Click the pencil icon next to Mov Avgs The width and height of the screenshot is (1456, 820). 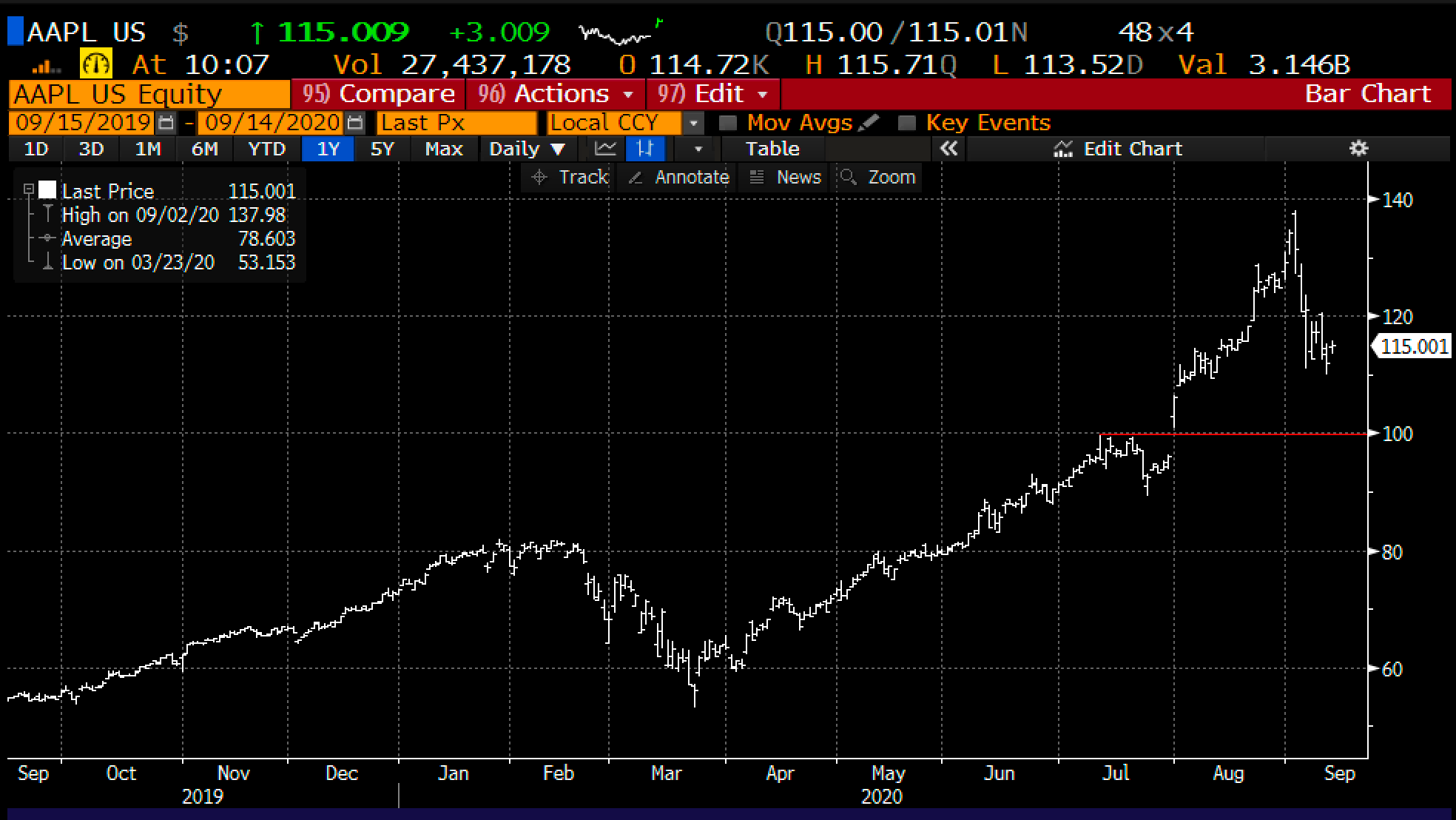869,122
